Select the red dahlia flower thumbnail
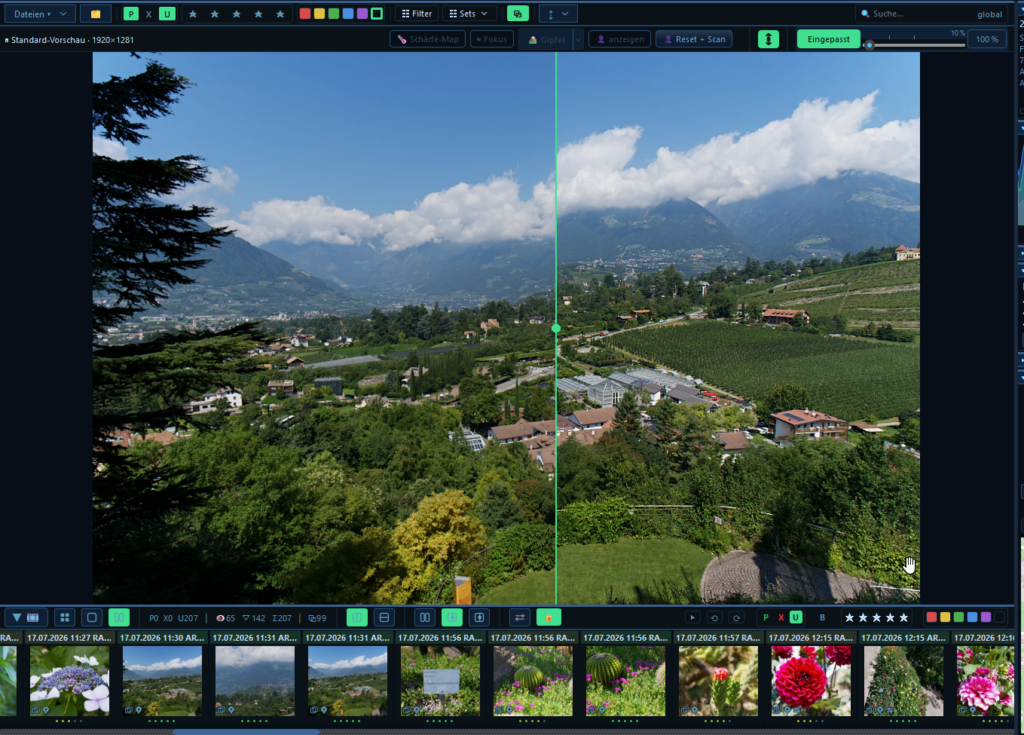 (810, 681)
